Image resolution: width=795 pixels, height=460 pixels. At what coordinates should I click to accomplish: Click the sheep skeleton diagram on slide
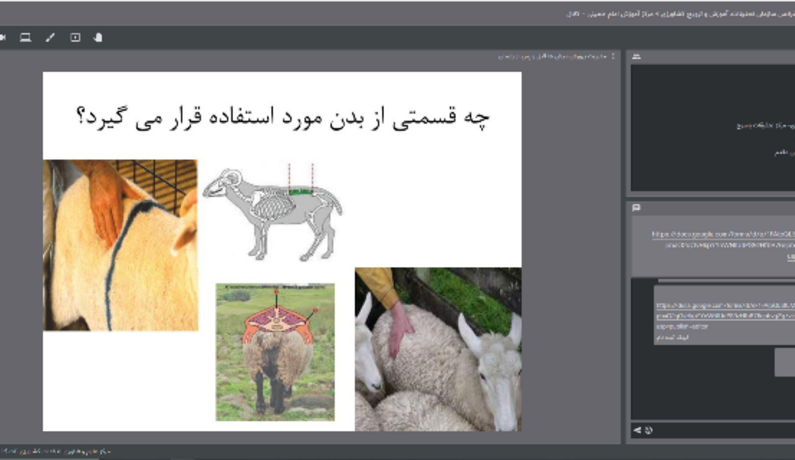tap(273, 212)
